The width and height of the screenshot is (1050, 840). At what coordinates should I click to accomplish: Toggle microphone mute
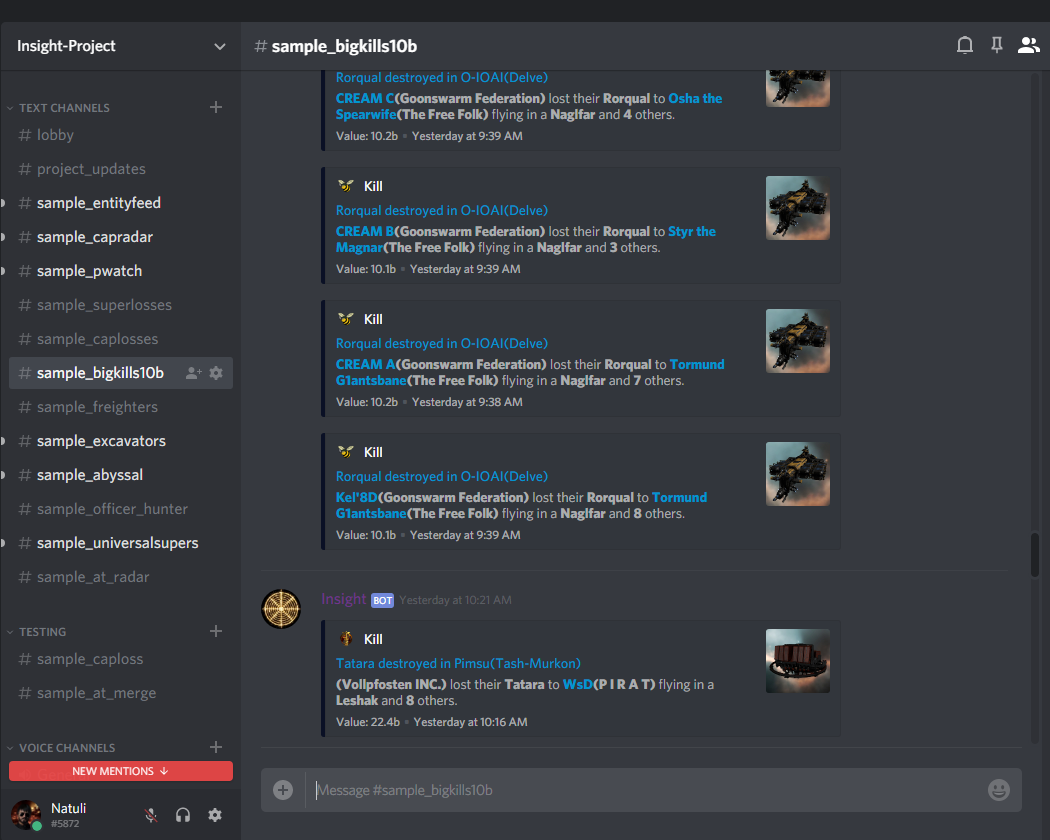pos(151,815)
